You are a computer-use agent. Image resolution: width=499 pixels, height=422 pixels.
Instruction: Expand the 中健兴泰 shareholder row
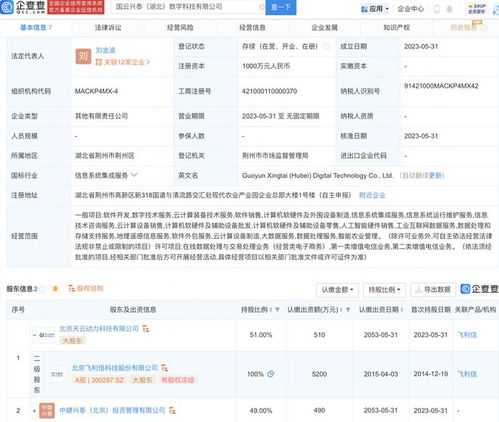tap(34, 411)
